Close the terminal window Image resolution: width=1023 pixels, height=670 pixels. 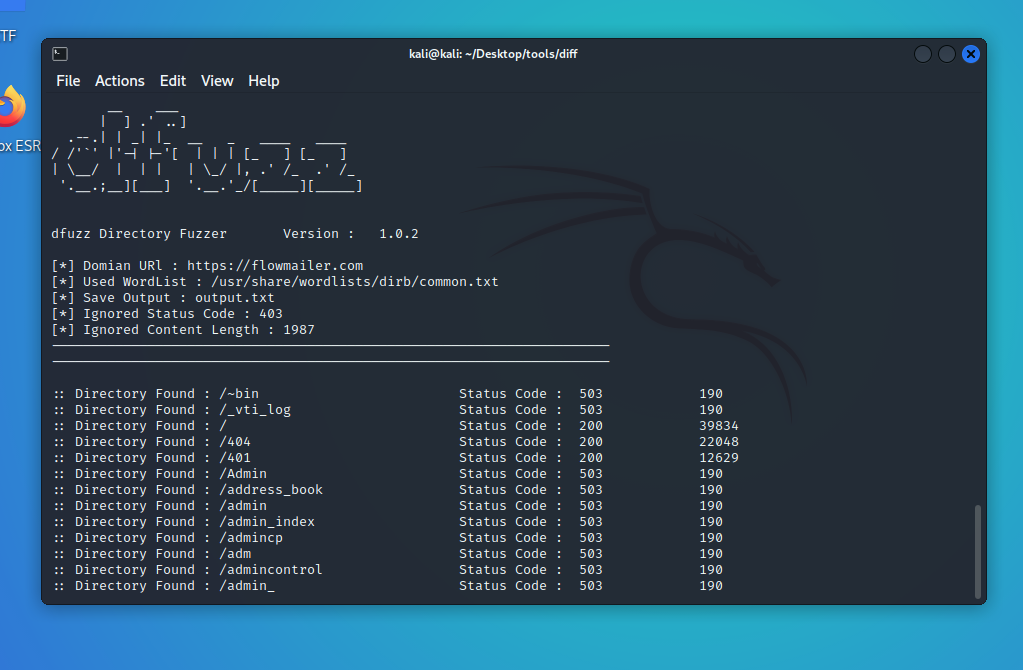971,54
